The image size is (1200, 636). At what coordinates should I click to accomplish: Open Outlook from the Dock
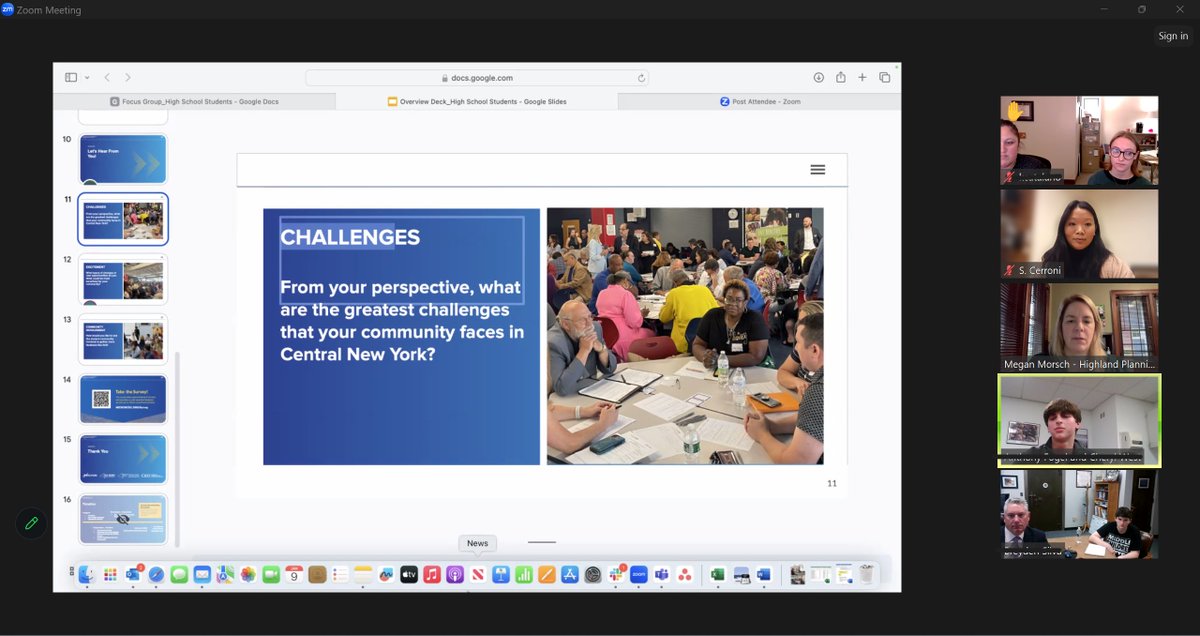[x=133, y=574]
